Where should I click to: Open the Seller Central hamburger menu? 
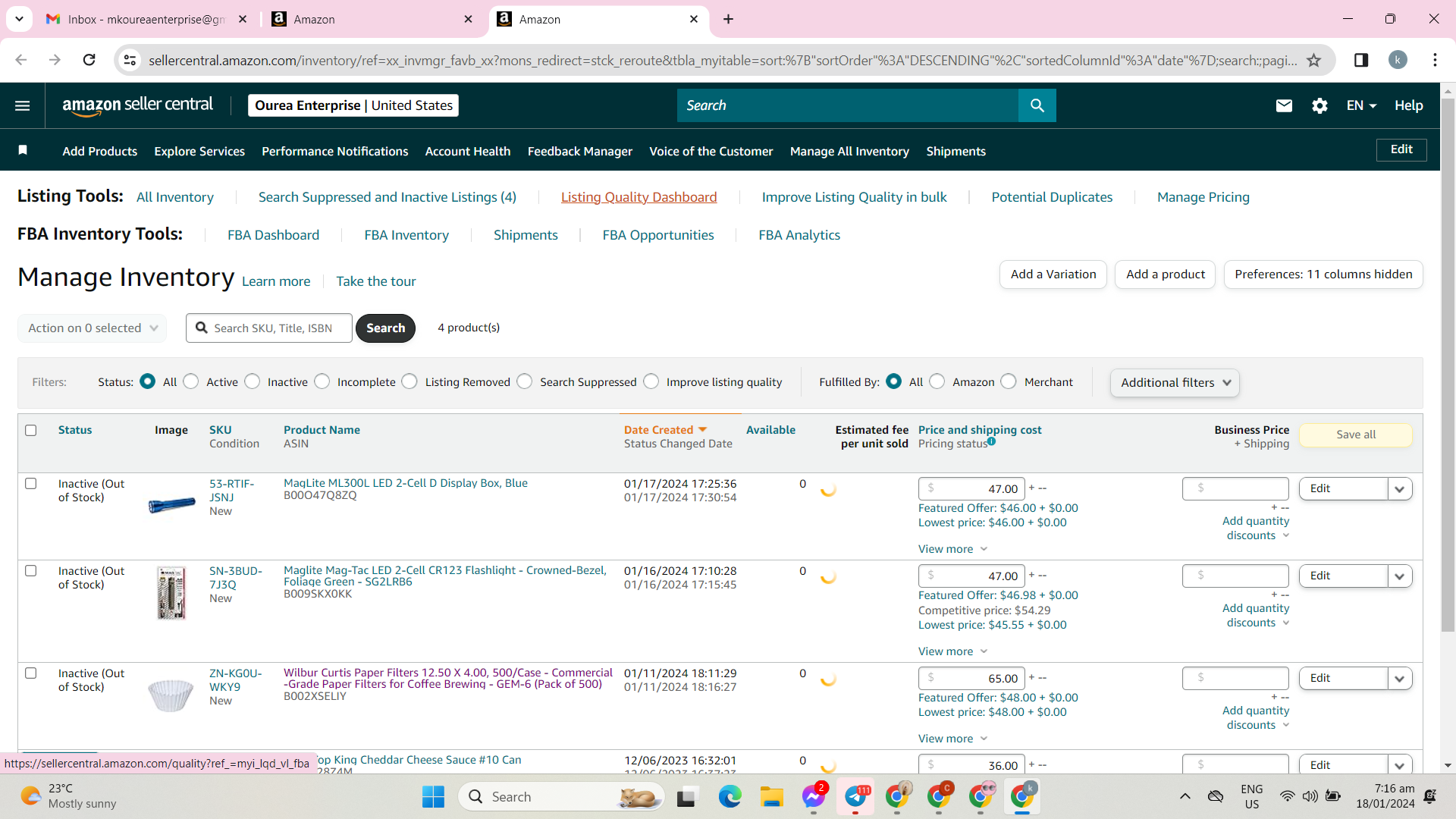23,105
